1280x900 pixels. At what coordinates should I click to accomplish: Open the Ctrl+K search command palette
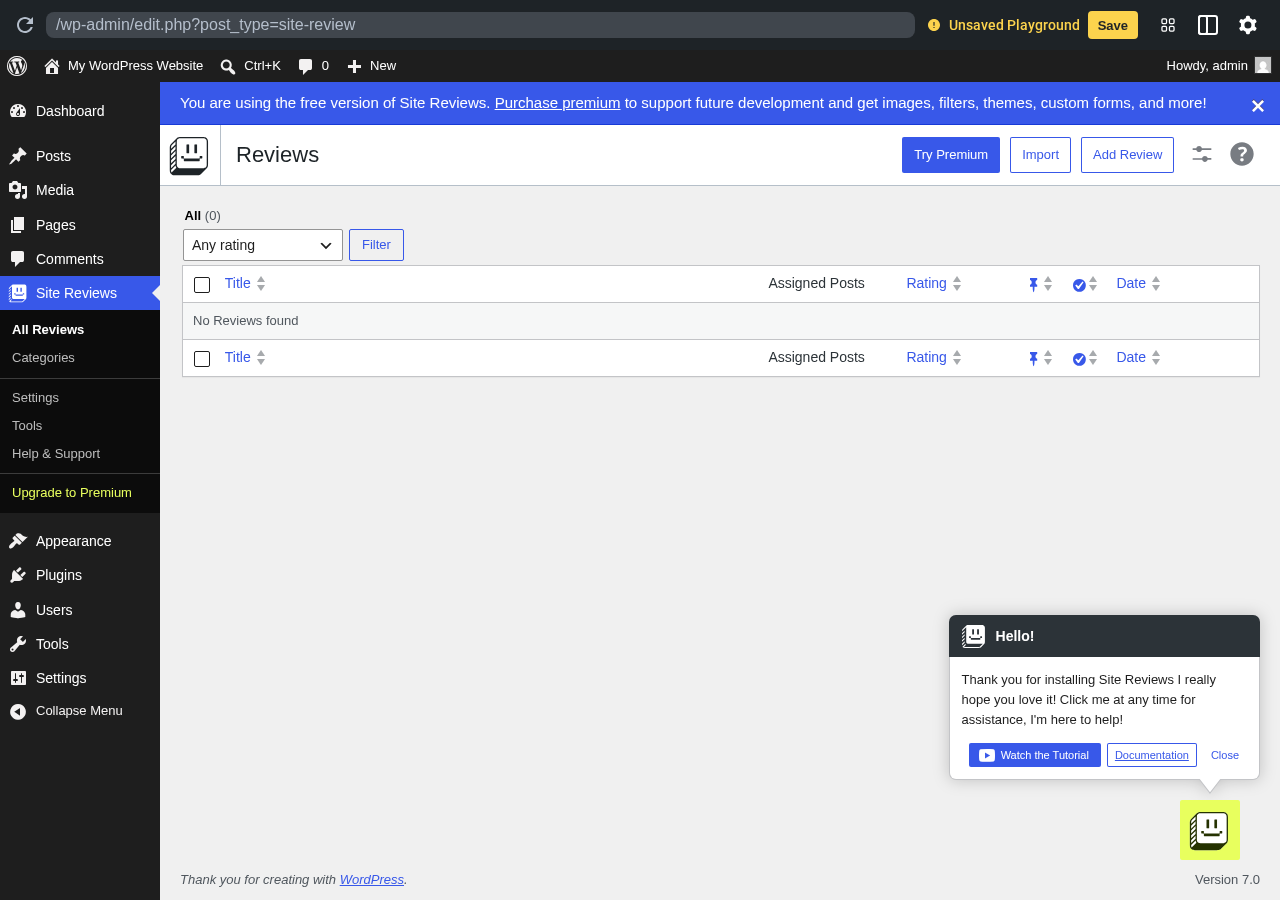pyautogui.click(x=250, y=66)
